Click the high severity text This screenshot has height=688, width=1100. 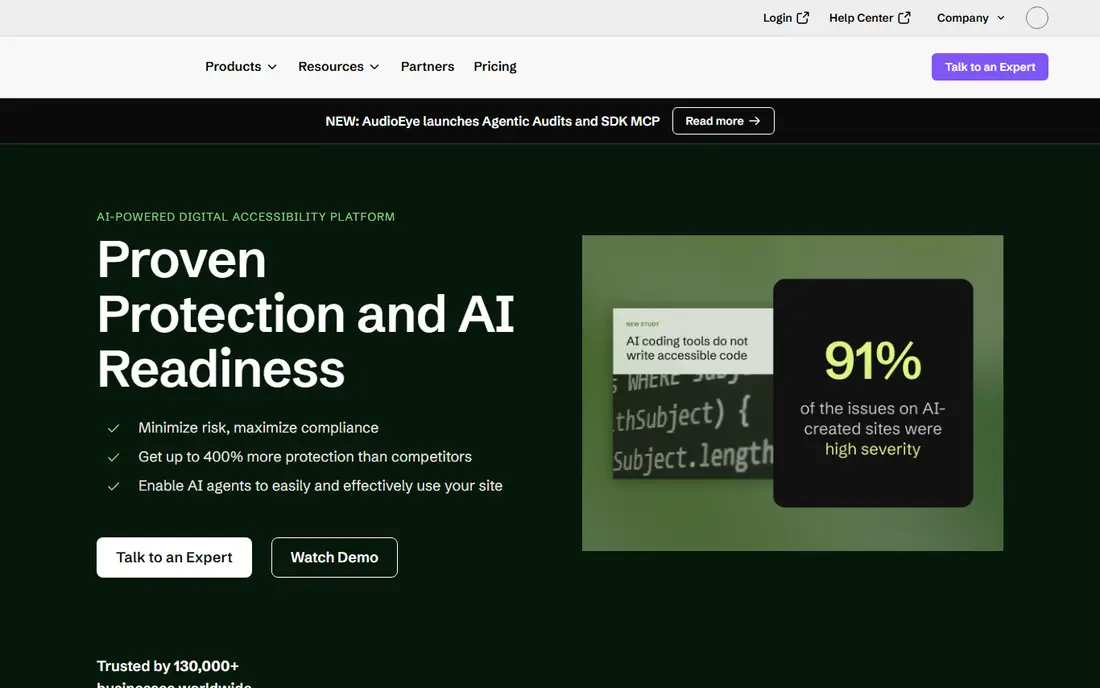pyautogui.click(x=873, y=449)
